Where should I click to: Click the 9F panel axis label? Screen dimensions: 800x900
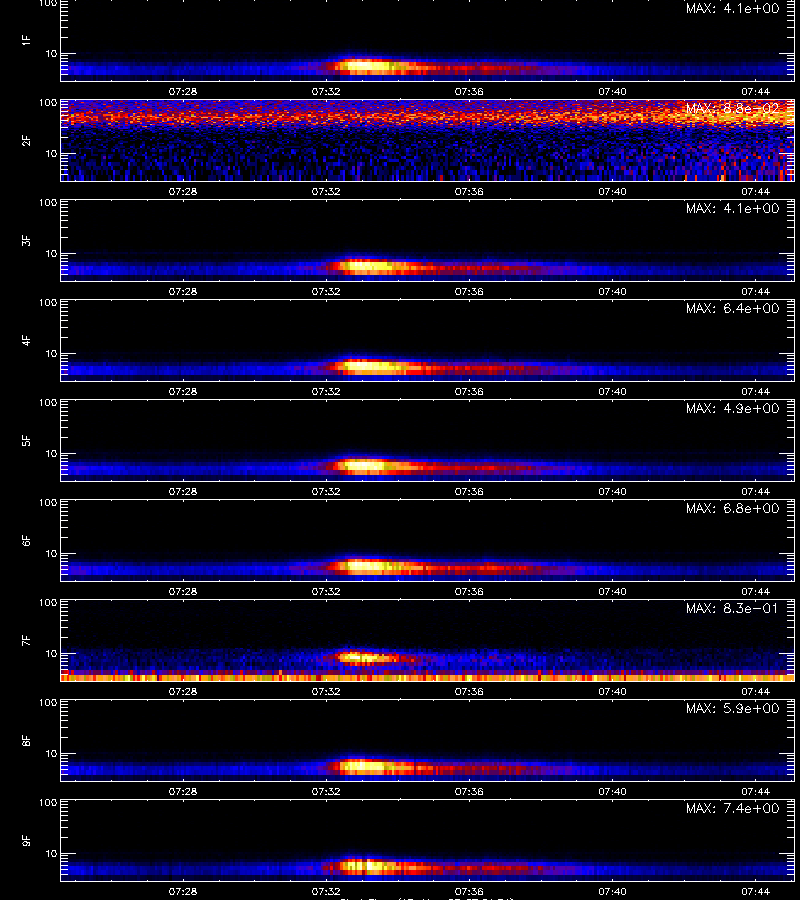click(x=26, y=840)
